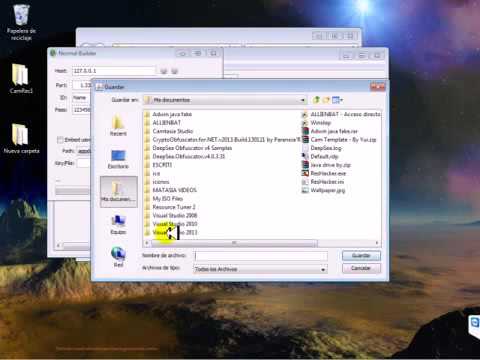Click the KeyFile field in Normal Builder

coord(84,163)
